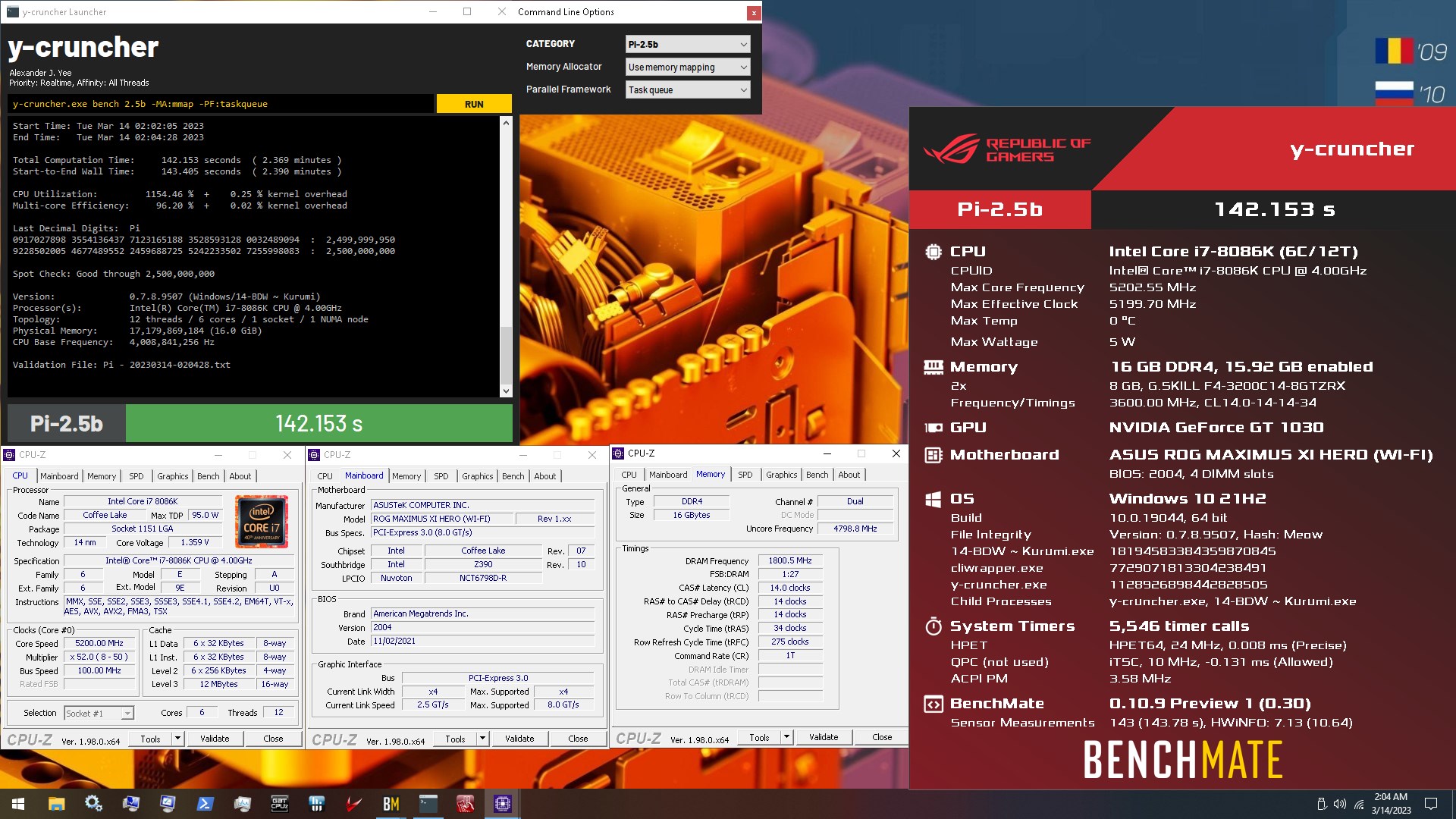Open the CATEGORY Pi-2.5b dropdown

pyautogui.click(x=688, y=45)
